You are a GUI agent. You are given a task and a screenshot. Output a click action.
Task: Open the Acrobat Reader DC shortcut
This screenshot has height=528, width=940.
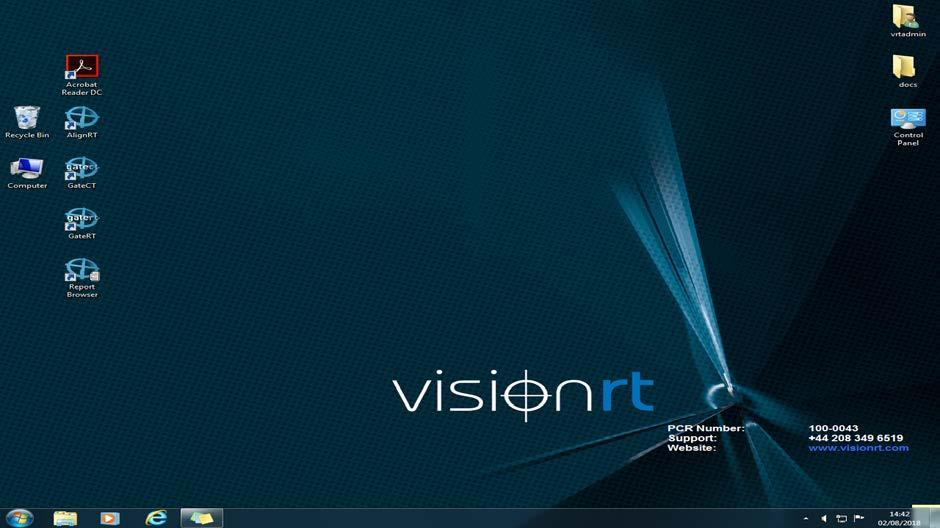coord(82,75)
